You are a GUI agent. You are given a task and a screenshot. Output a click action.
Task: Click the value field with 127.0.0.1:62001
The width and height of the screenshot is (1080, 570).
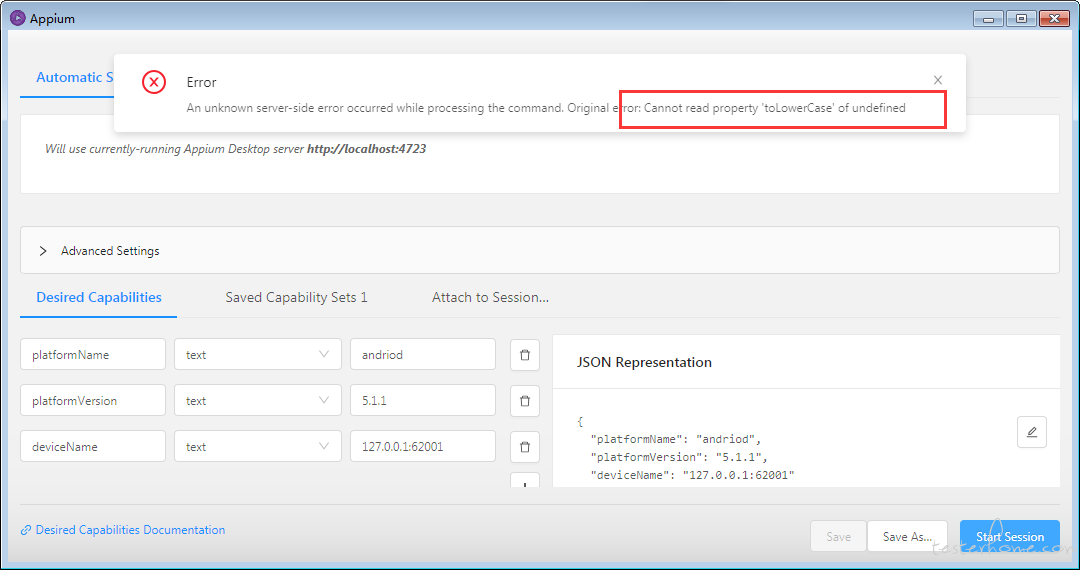click(423, 447)
